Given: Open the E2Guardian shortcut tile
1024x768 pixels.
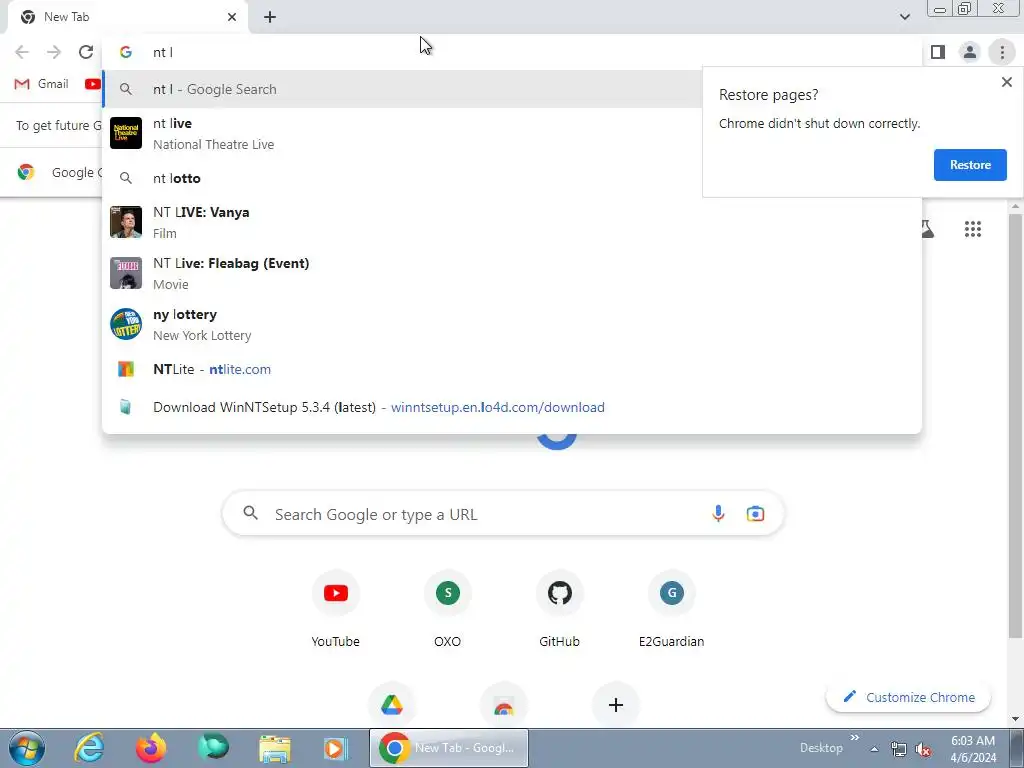Looking at the screenshot, I should click(671, 609).
